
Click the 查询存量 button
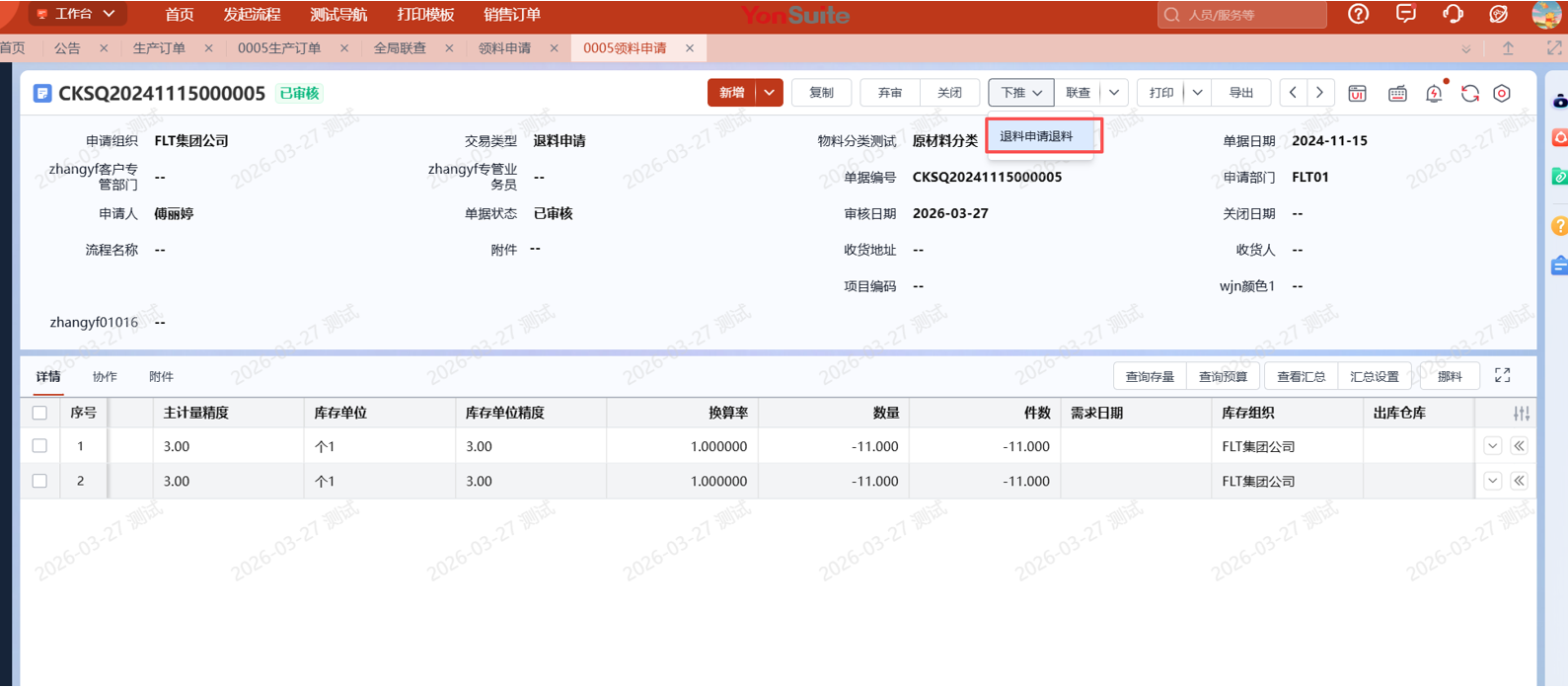pos(1150,377)
